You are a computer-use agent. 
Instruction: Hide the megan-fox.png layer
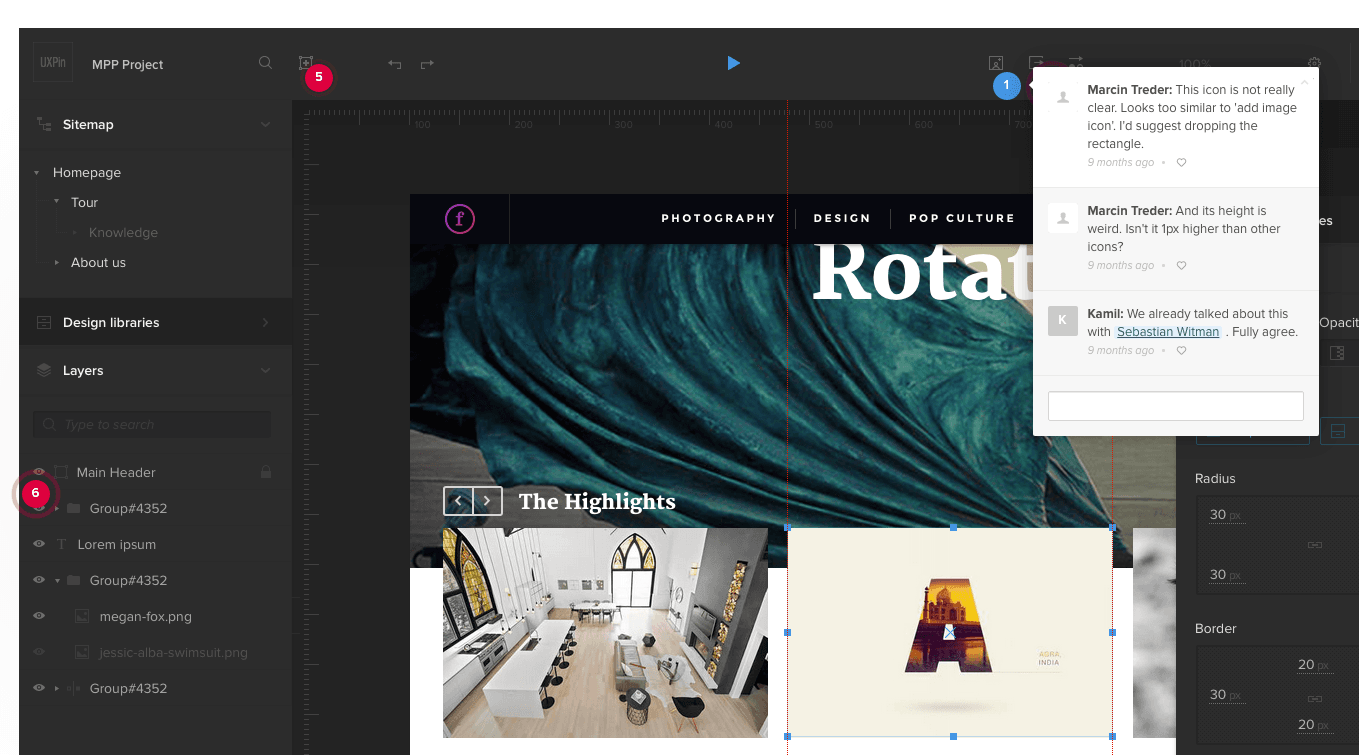point(39,616)
